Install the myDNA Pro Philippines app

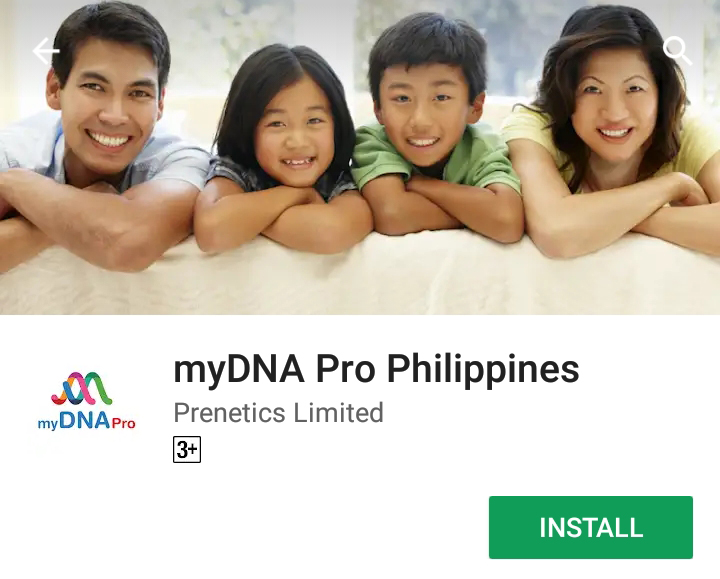pos(591,527)
